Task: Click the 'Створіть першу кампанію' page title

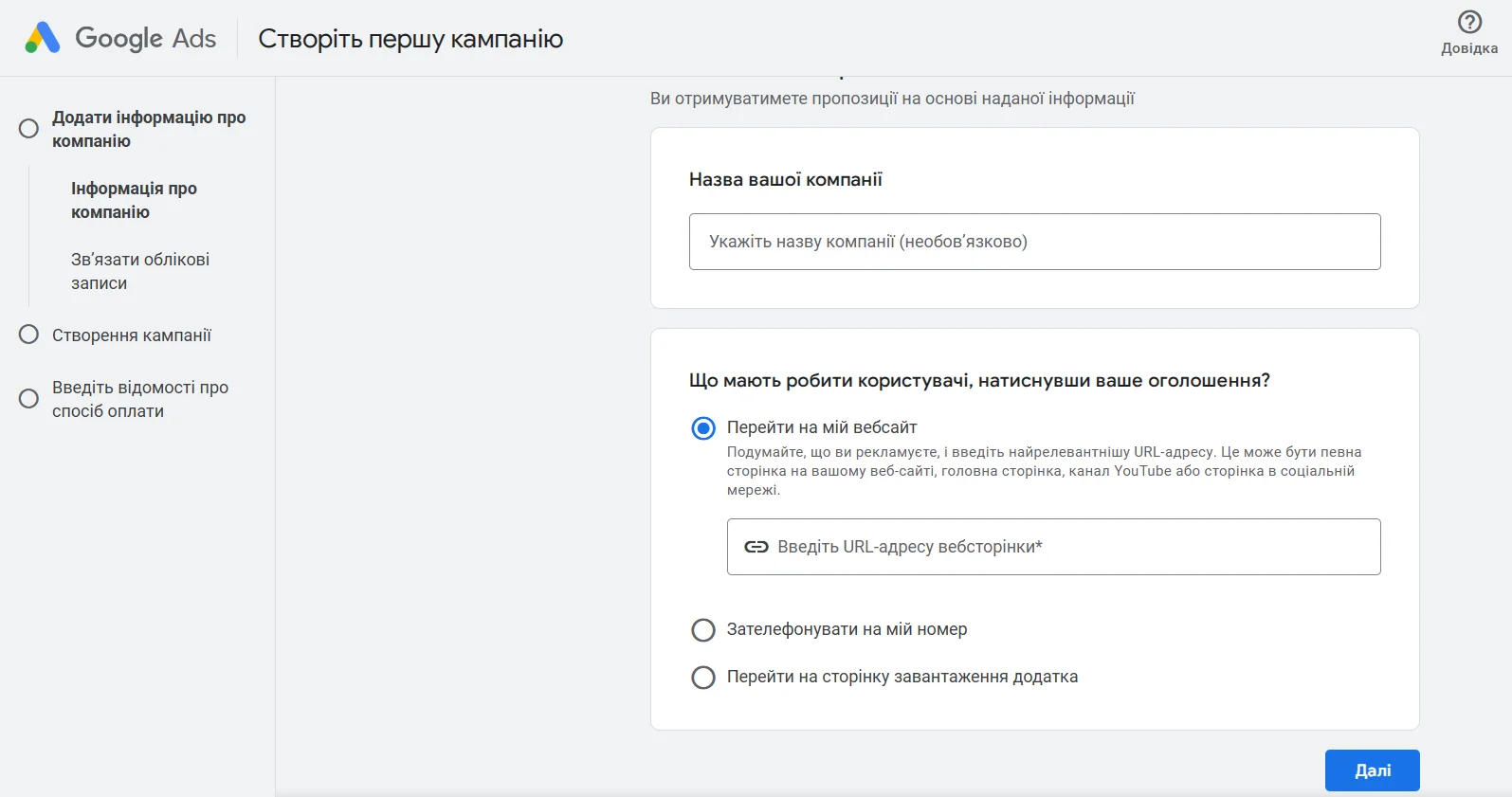Action: (410, 39)
